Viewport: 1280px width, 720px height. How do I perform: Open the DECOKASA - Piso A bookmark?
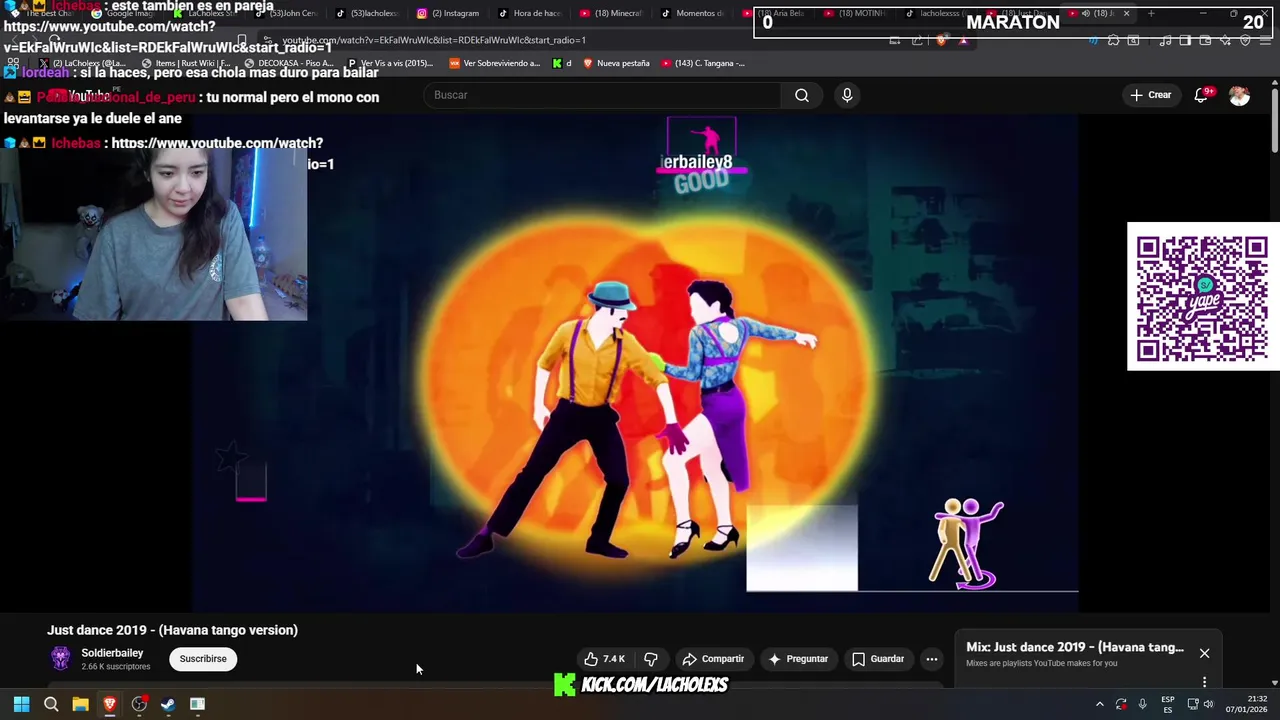(288, 63)
